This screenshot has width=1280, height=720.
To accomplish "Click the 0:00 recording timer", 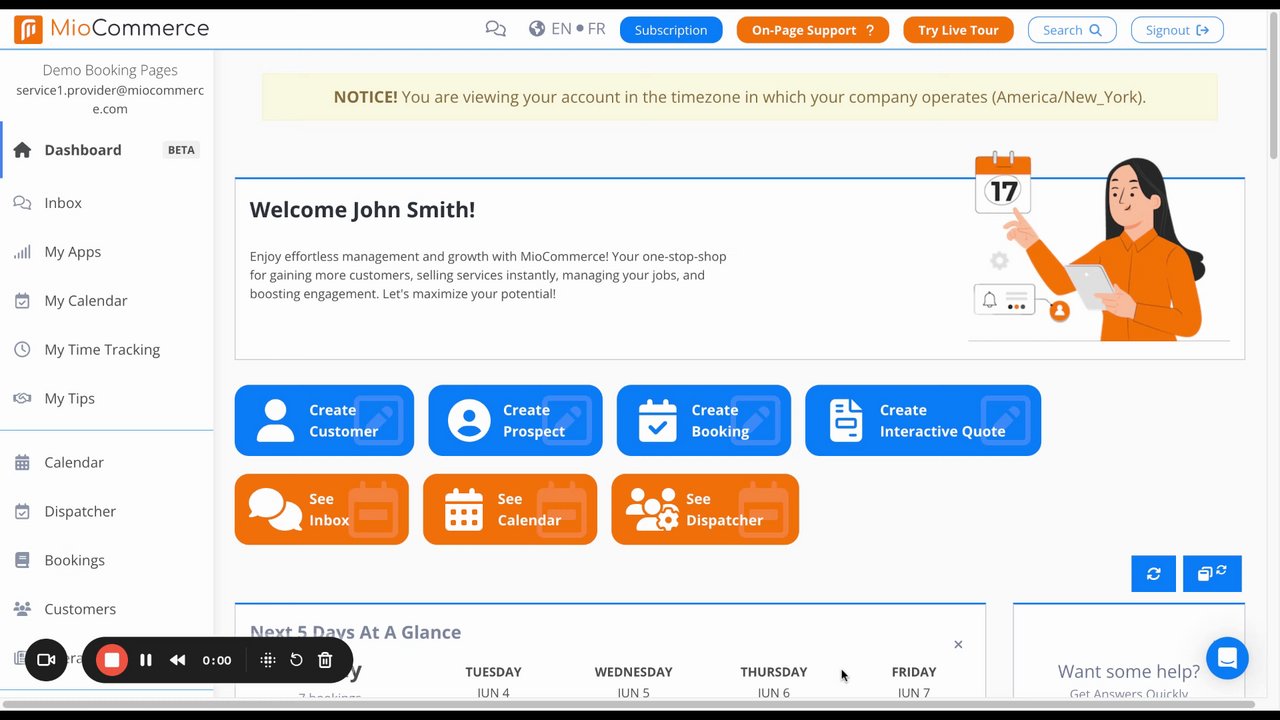I will (217, 660).
